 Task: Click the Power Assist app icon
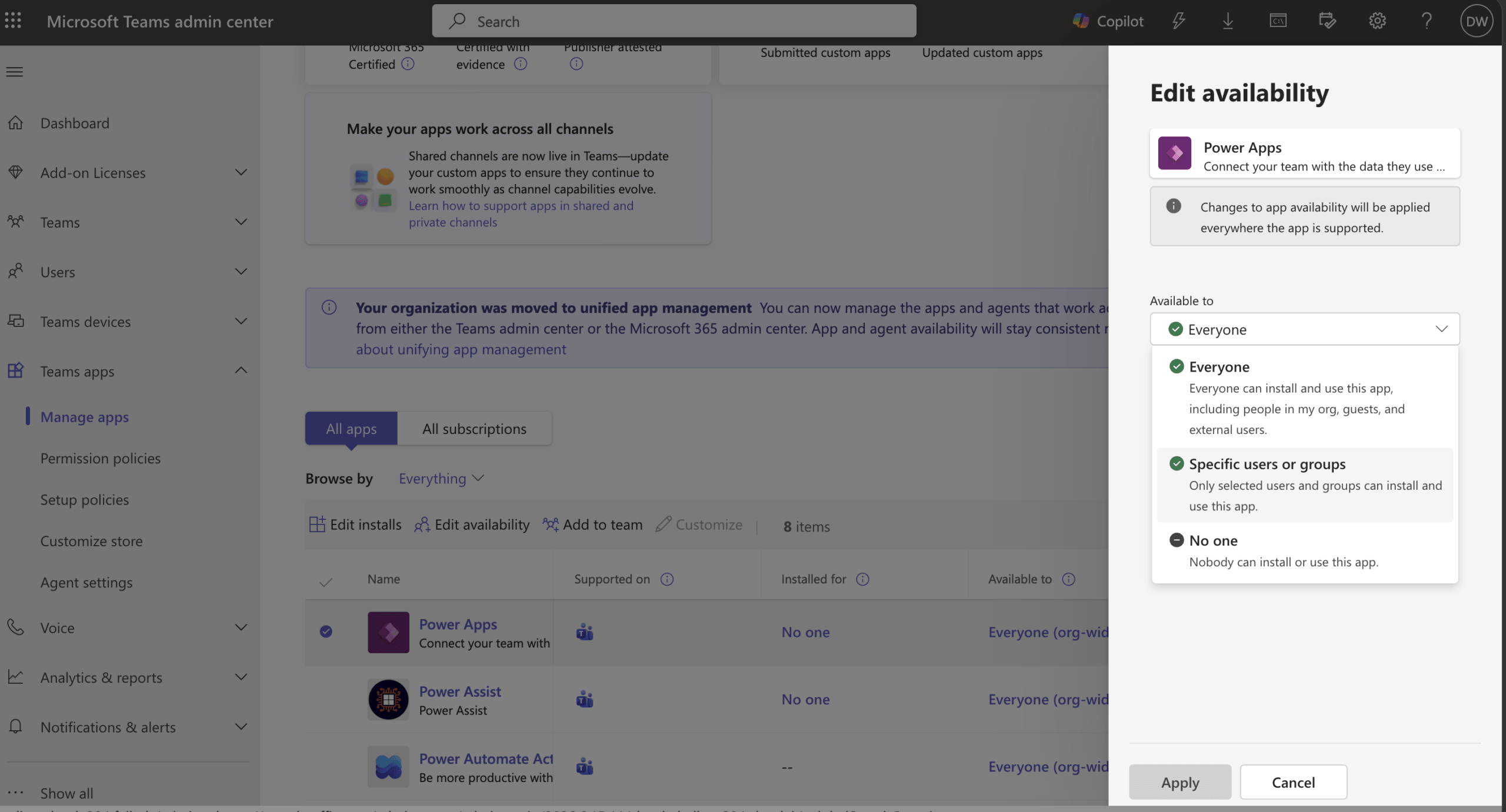388,699
